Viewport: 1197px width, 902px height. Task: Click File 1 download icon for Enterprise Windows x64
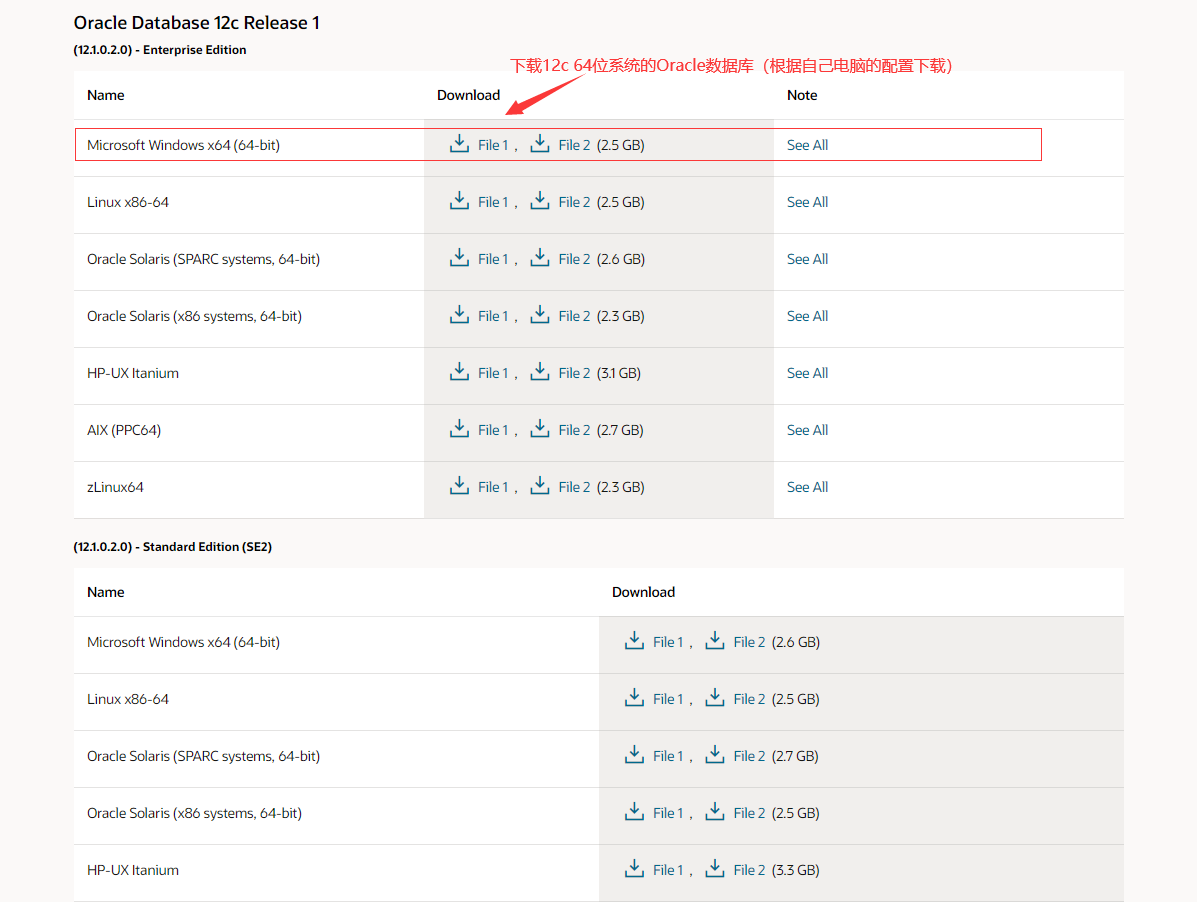[x=459, y=143]
